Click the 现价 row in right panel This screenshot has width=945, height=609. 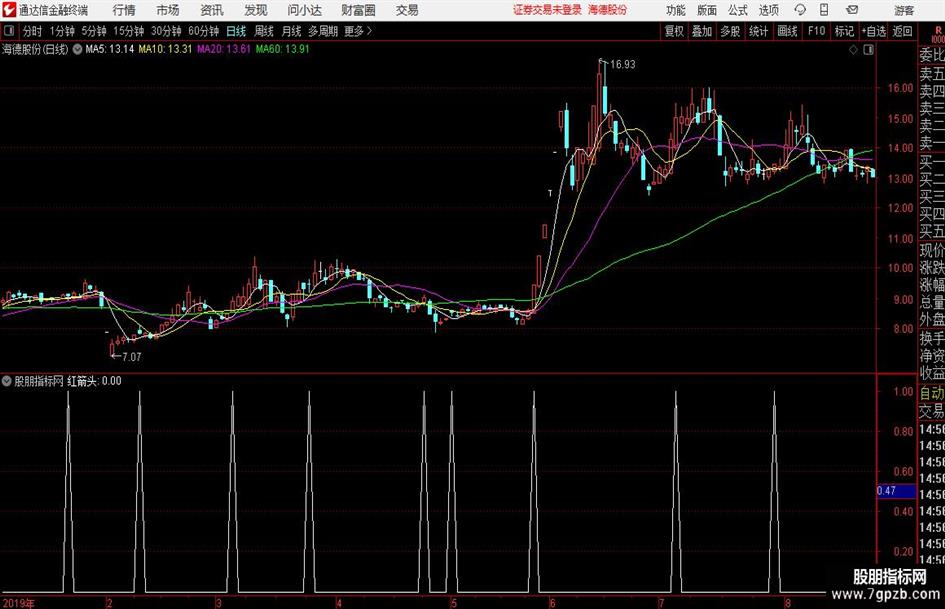[x=932, y=250]
